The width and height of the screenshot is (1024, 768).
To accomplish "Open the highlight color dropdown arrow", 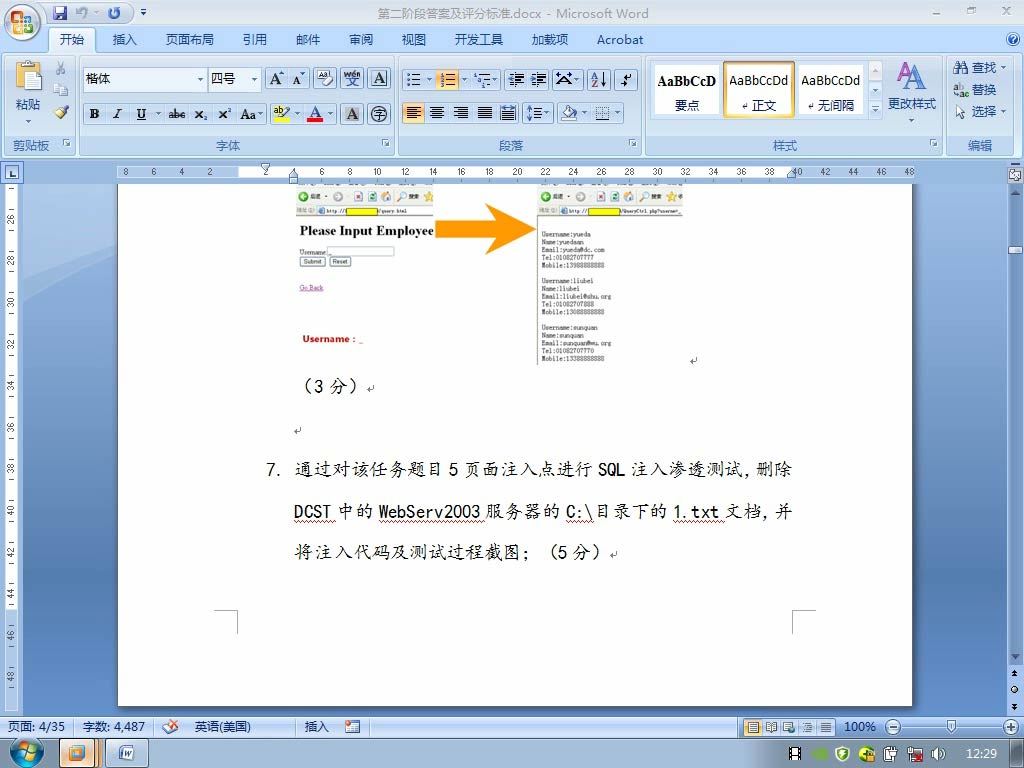I will tap(297, 114).
